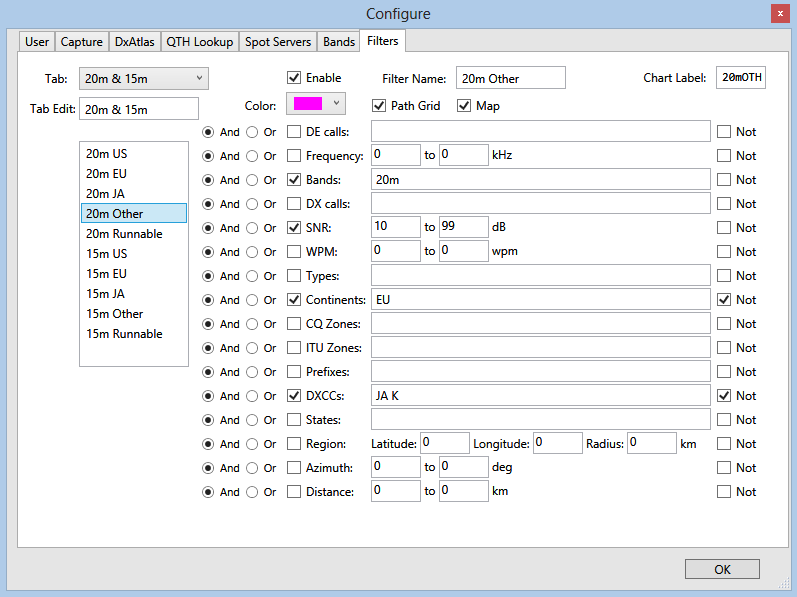Click the magenta color swatch
This screenshot has height=597, width=797.
coord(308,104)
